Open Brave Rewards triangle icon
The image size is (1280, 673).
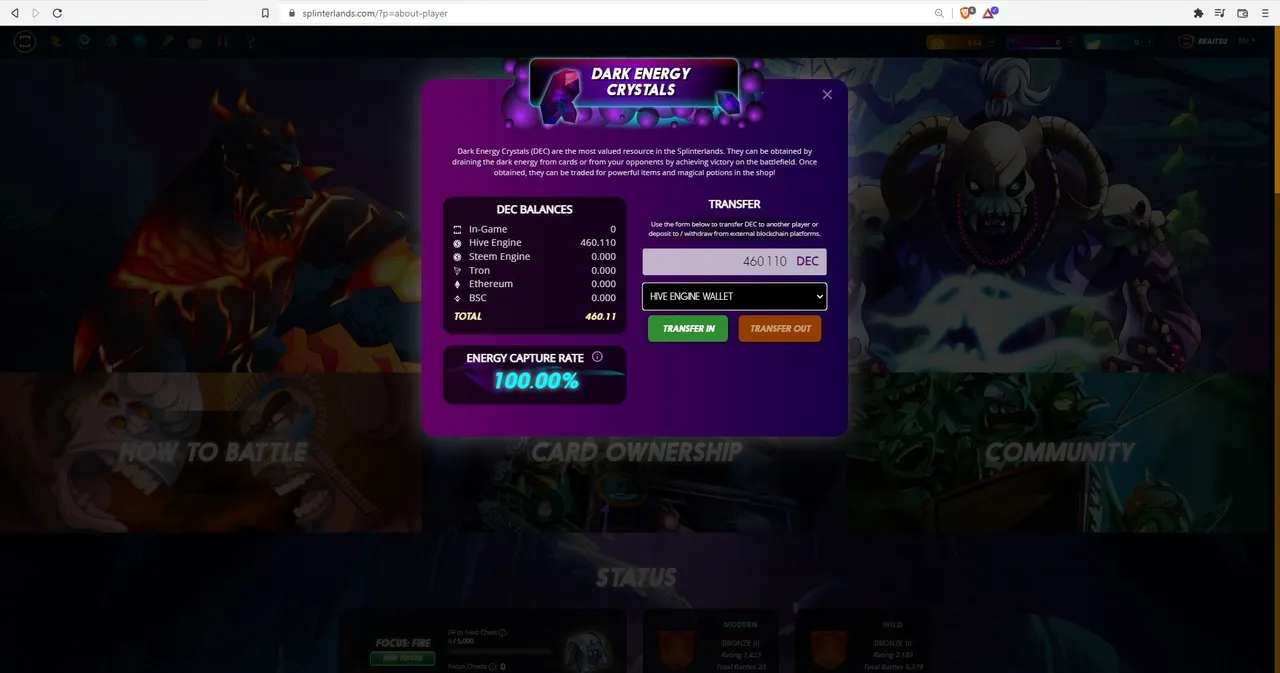pos(989,13)
